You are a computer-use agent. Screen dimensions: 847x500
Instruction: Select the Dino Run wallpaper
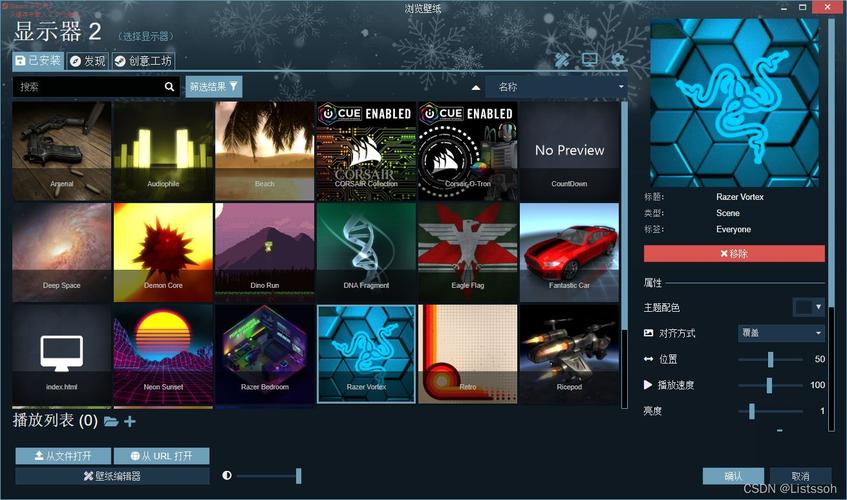pos(265,253)
